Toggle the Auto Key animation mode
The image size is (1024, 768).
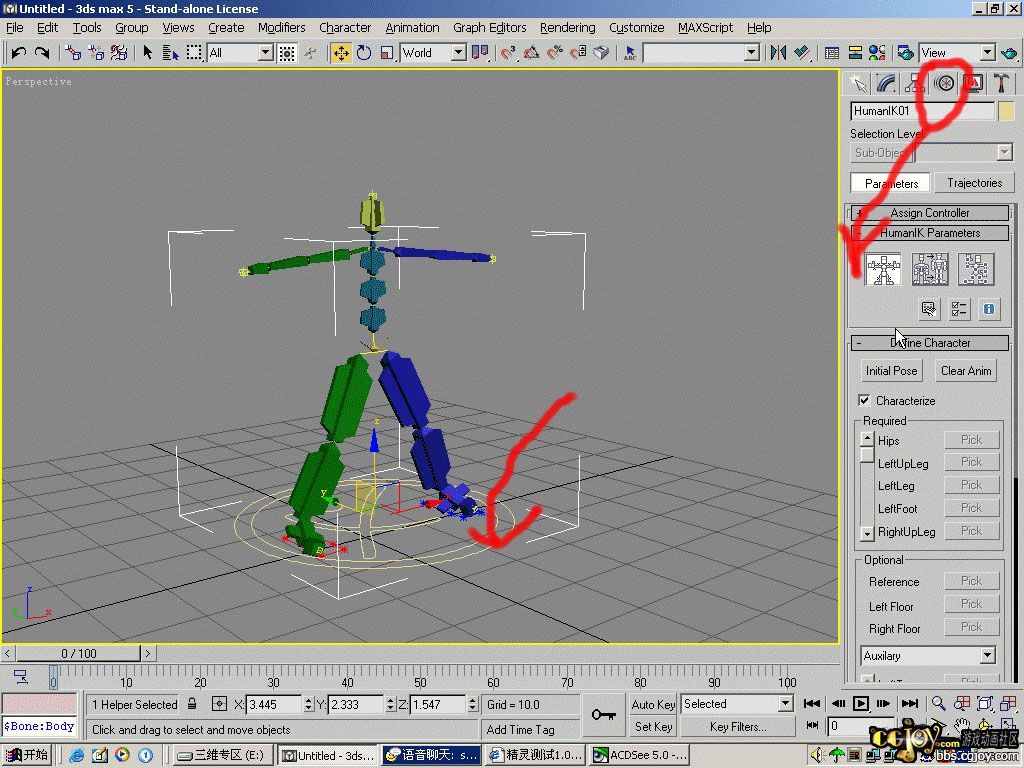pyautogui.click(x=654, y=704)
